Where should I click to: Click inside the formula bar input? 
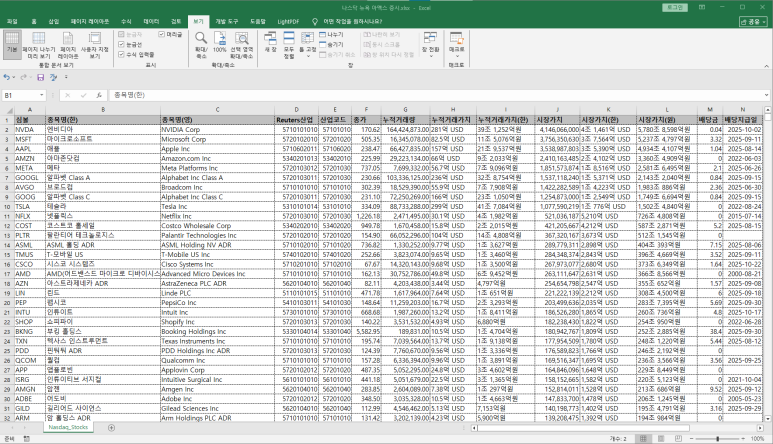pyautogui.click(x=436, y=95)
